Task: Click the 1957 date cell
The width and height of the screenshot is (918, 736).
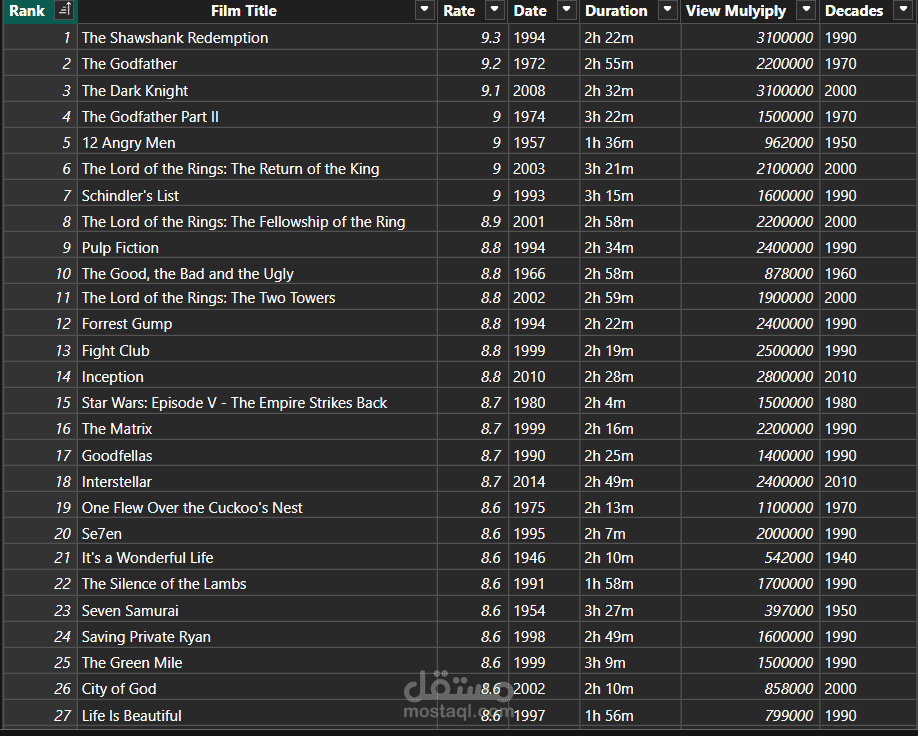Action: tap(544, 142)
